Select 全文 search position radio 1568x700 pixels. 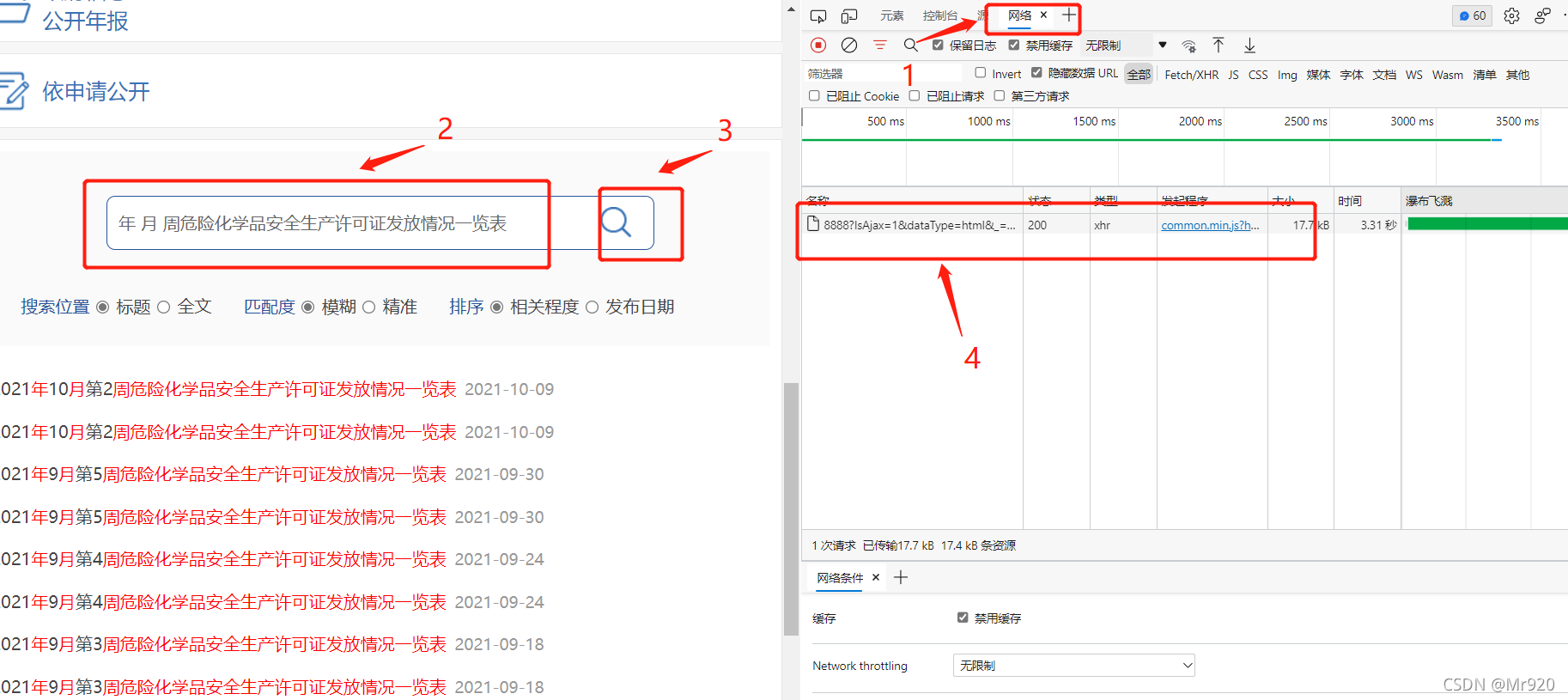(x=164, y=307)
